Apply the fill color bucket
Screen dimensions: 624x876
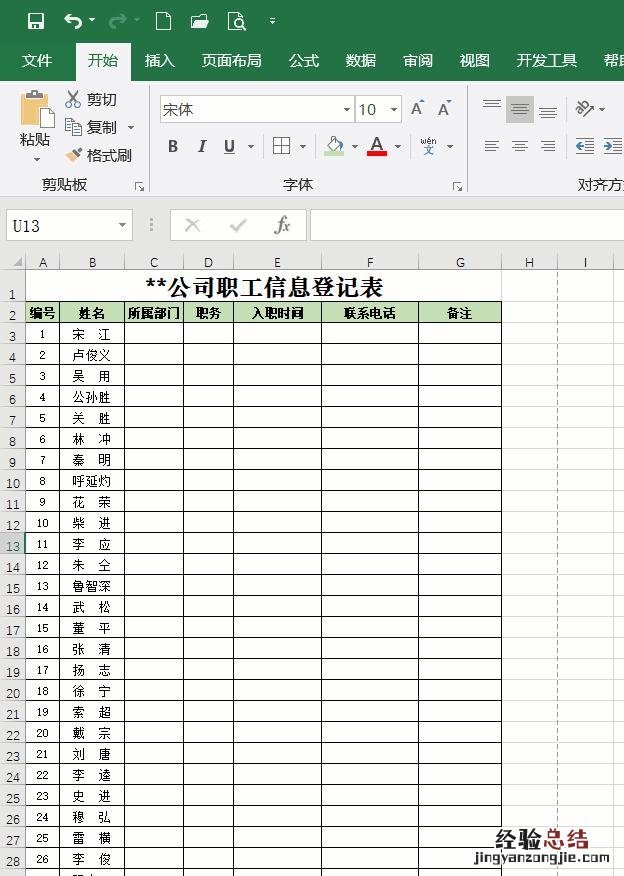click(334, 146)
